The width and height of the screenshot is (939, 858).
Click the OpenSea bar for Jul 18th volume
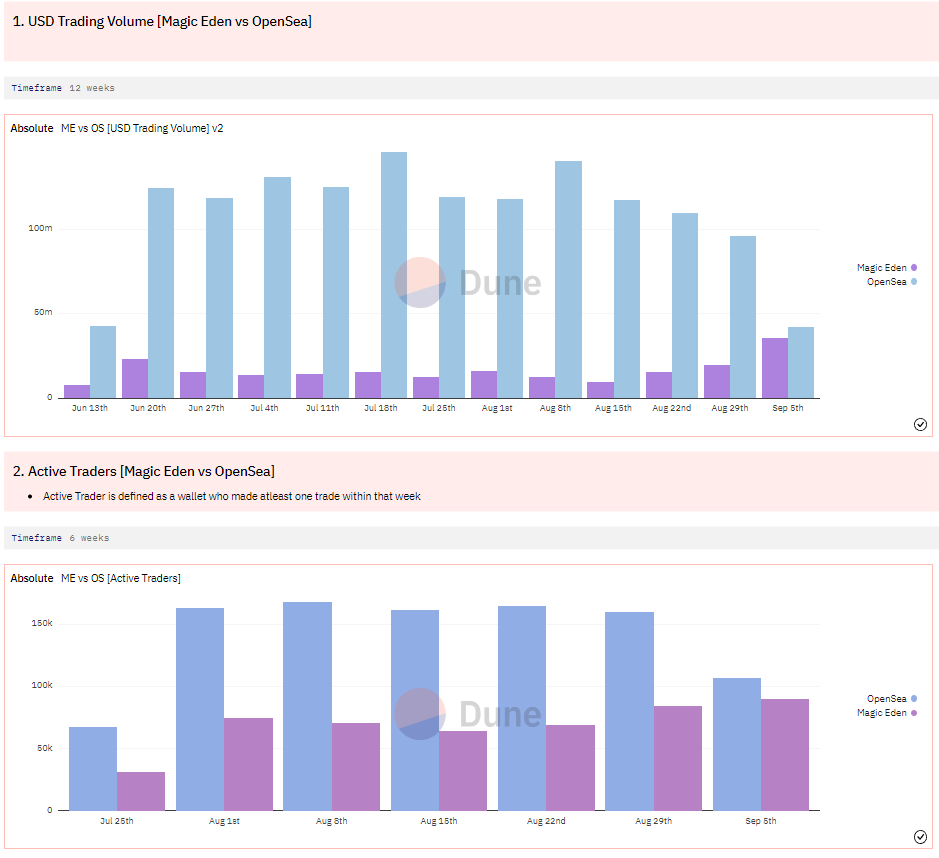point(394,275)
